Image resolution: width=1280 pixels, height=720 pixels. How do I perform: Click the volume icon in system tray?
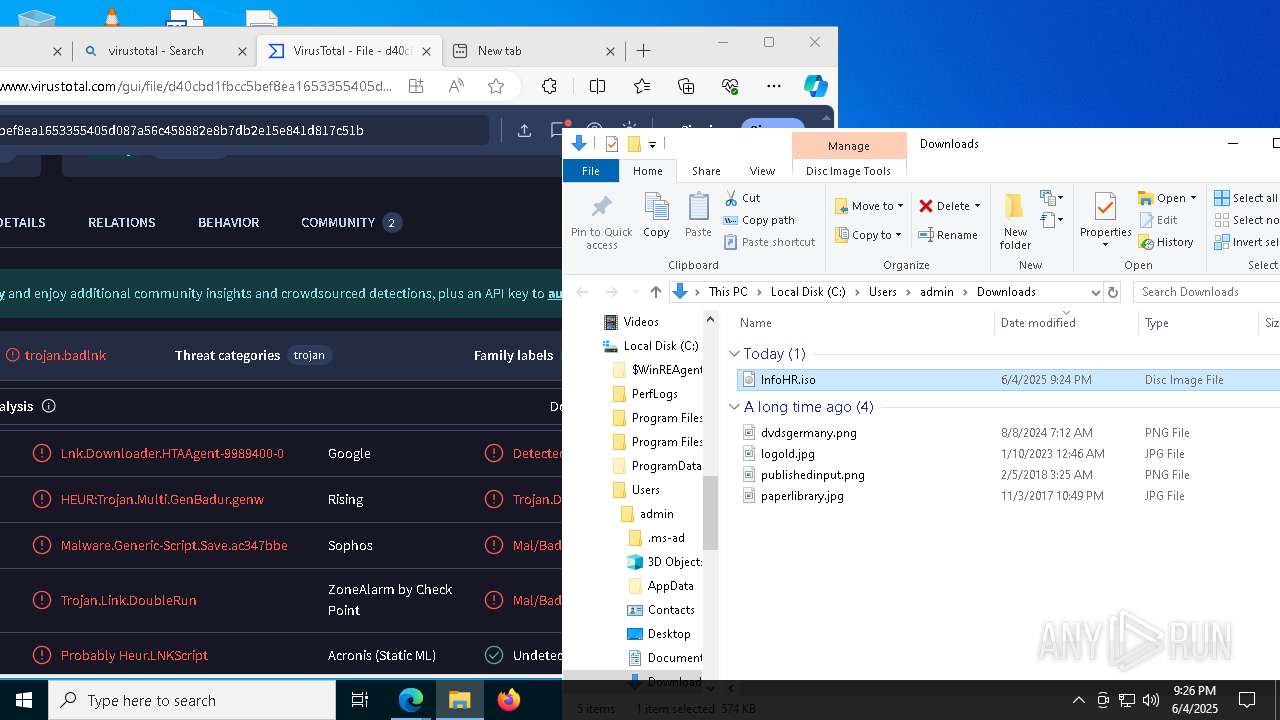[1151, 700]
